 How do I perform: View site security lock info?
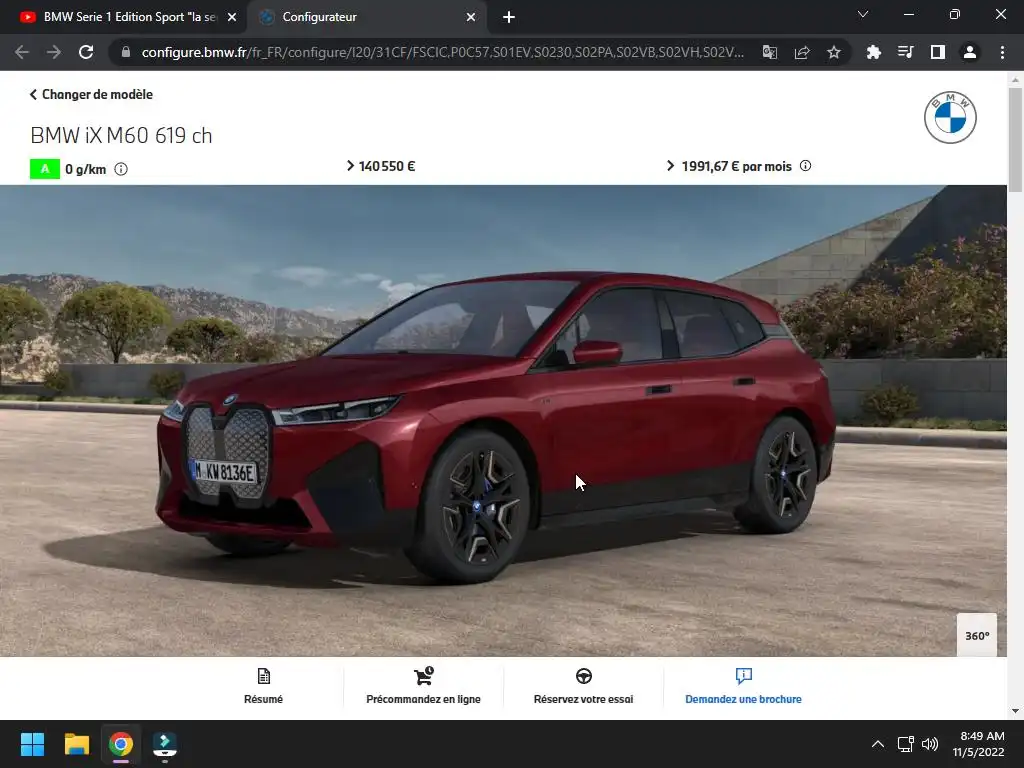tap(126, 52)
